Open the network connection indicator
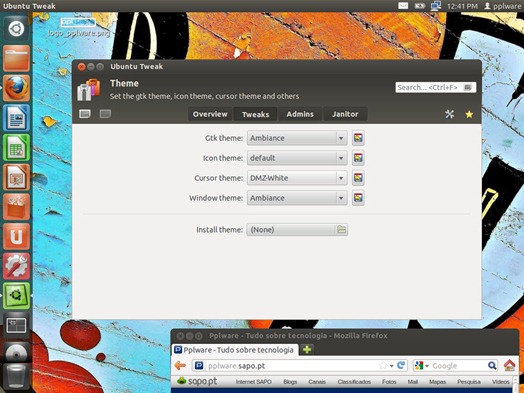Viewport: 524px width, 393px height. tap(435, 6)
